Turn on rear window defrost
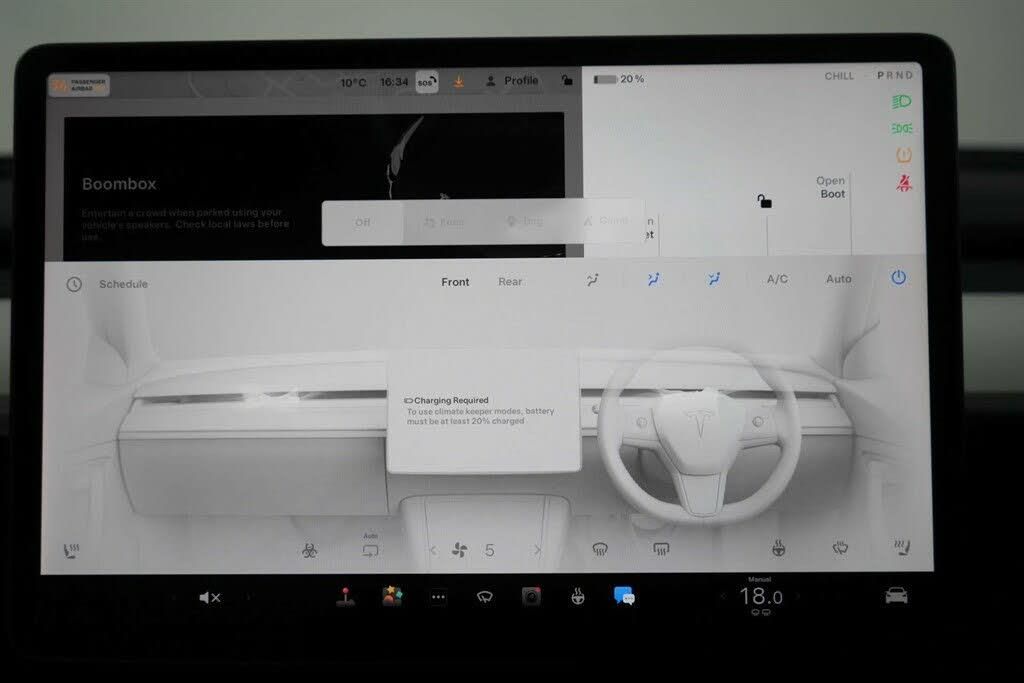Image resolution: width=1024 pixels, height=683 pixels. click(661, 549)
